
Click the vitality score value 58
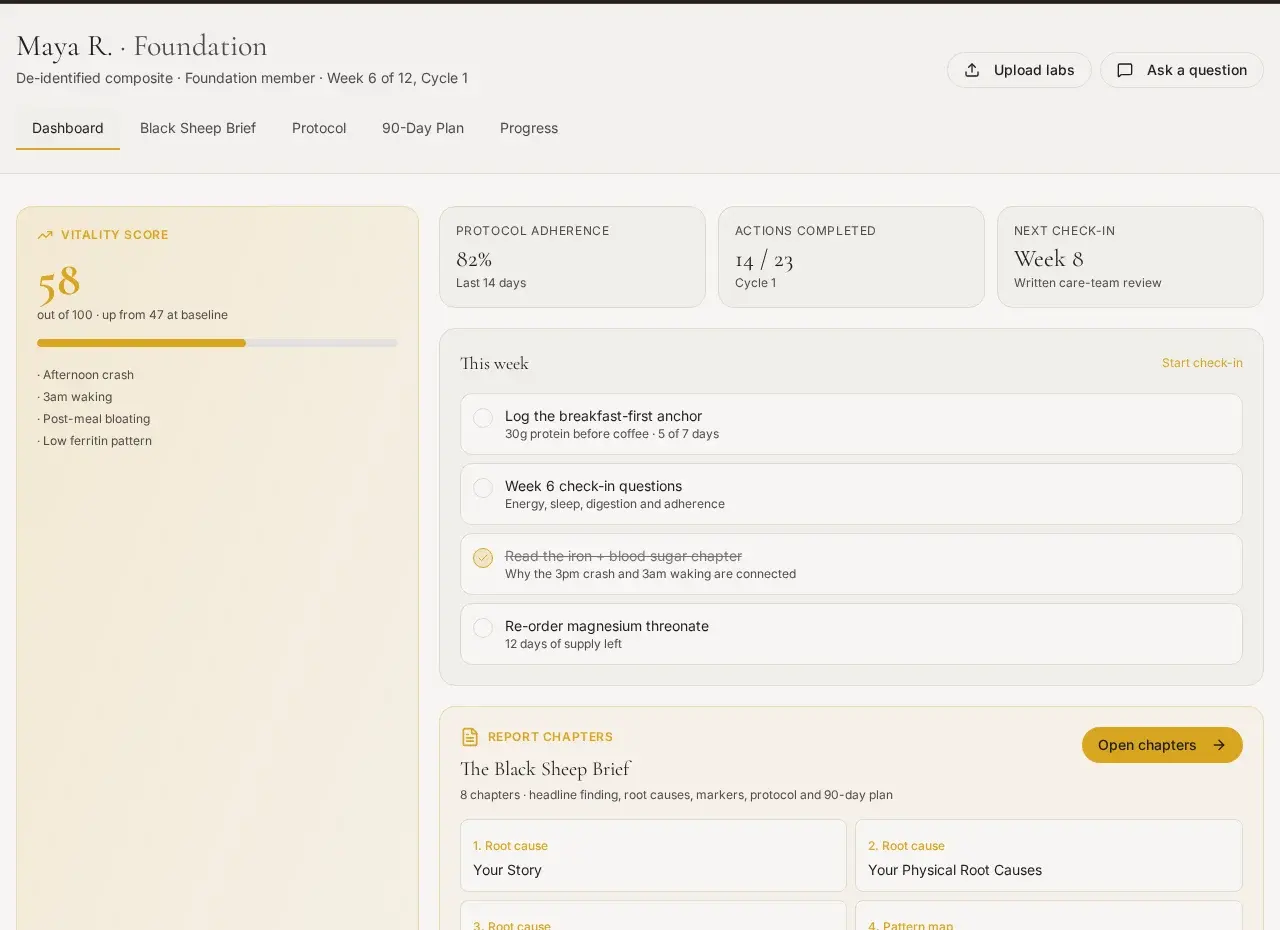click(59, 283)
